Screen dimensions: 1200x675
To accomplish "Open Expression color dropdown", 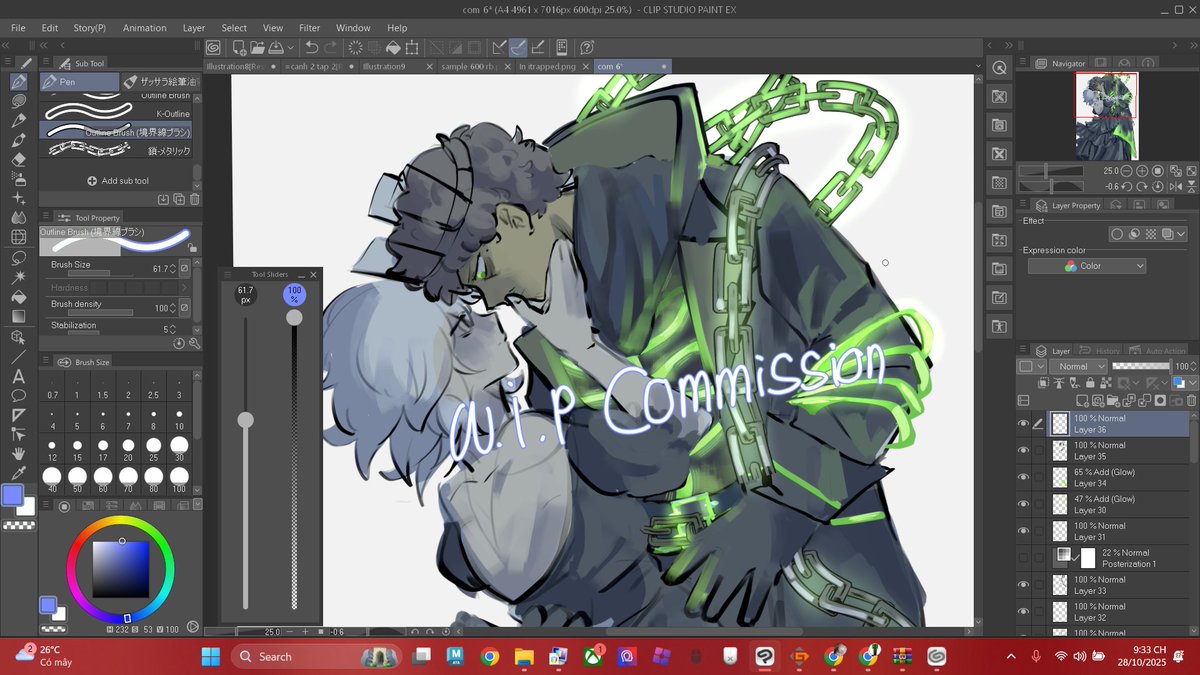I will 1087,266.
